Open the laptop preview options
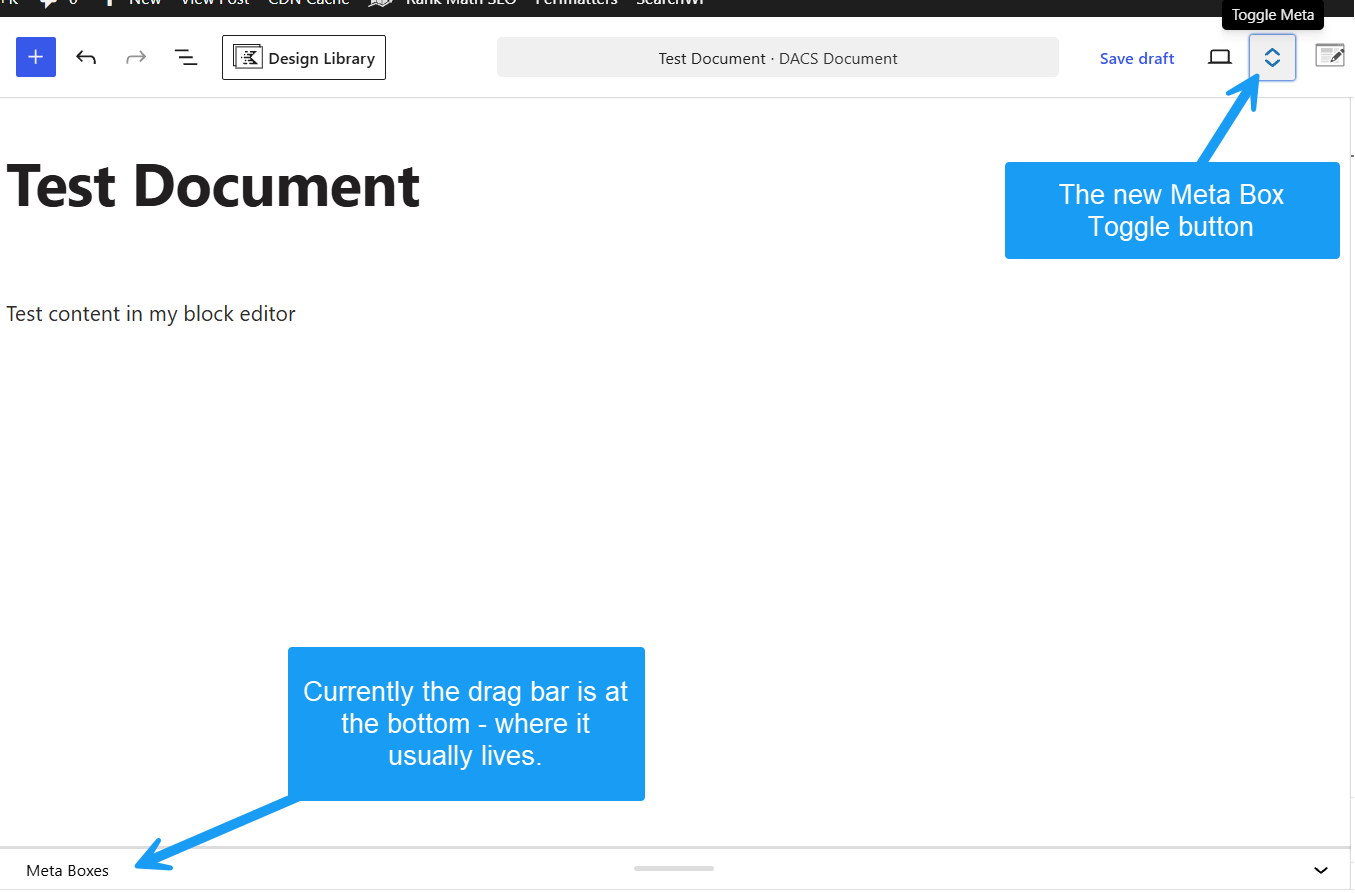Viewport: 1355px width, 893px height. click(x=1220, y=58)
